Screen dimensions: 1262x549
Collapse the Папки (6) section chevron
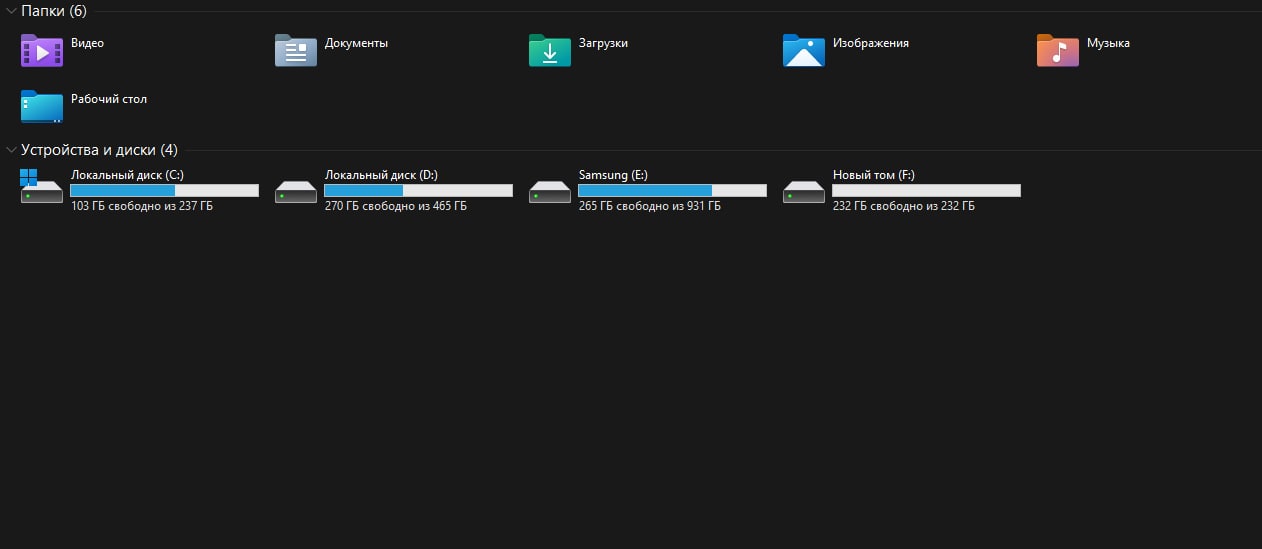click(x=11, y=10)
